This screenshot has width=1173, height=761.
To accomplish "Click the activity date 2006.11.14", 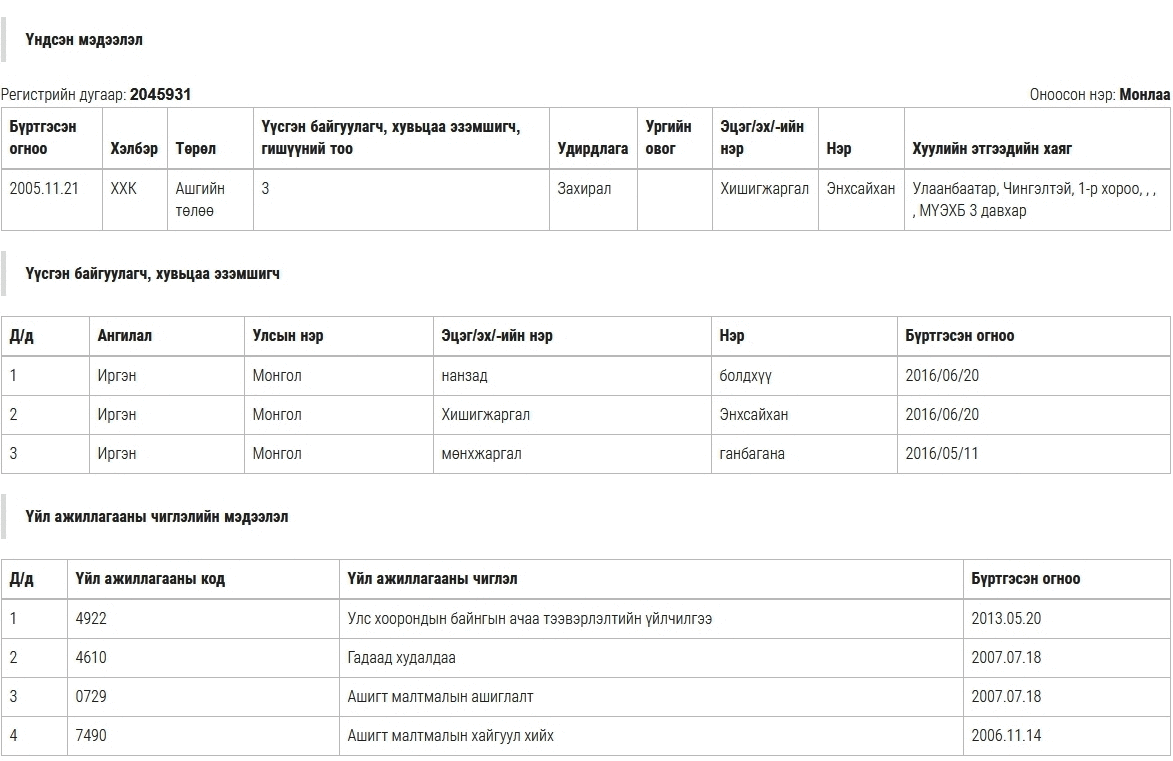I will pyautogui.click(x=1006, y=736).
